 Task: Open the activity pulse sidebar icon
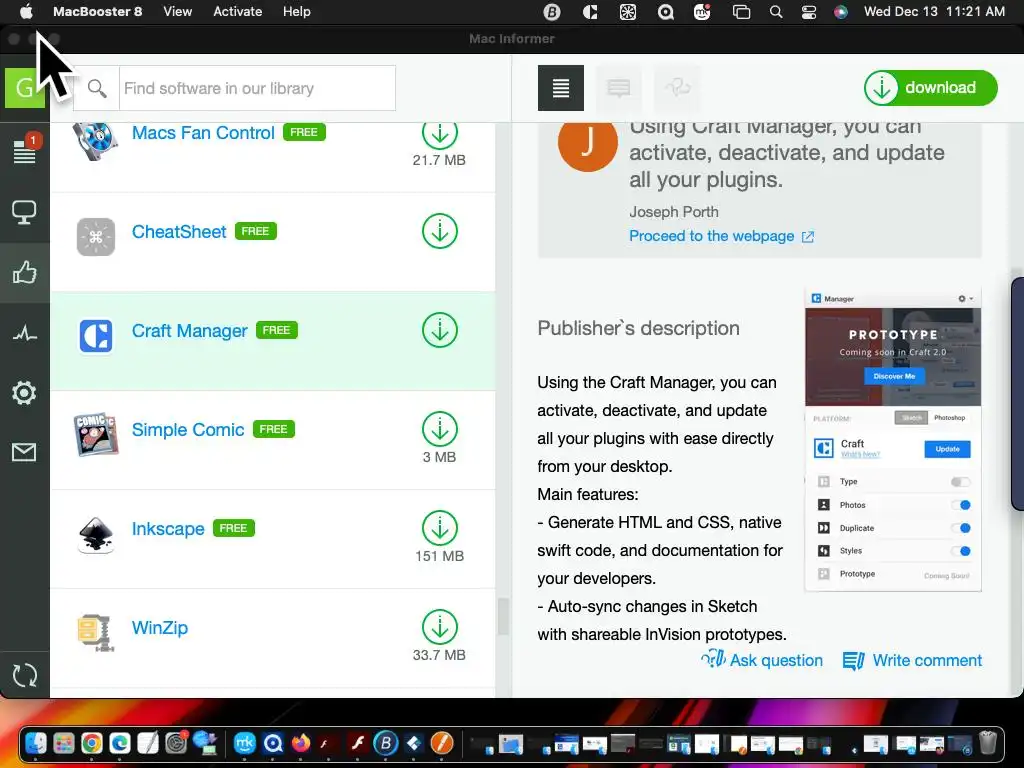(x=24, y=334)
